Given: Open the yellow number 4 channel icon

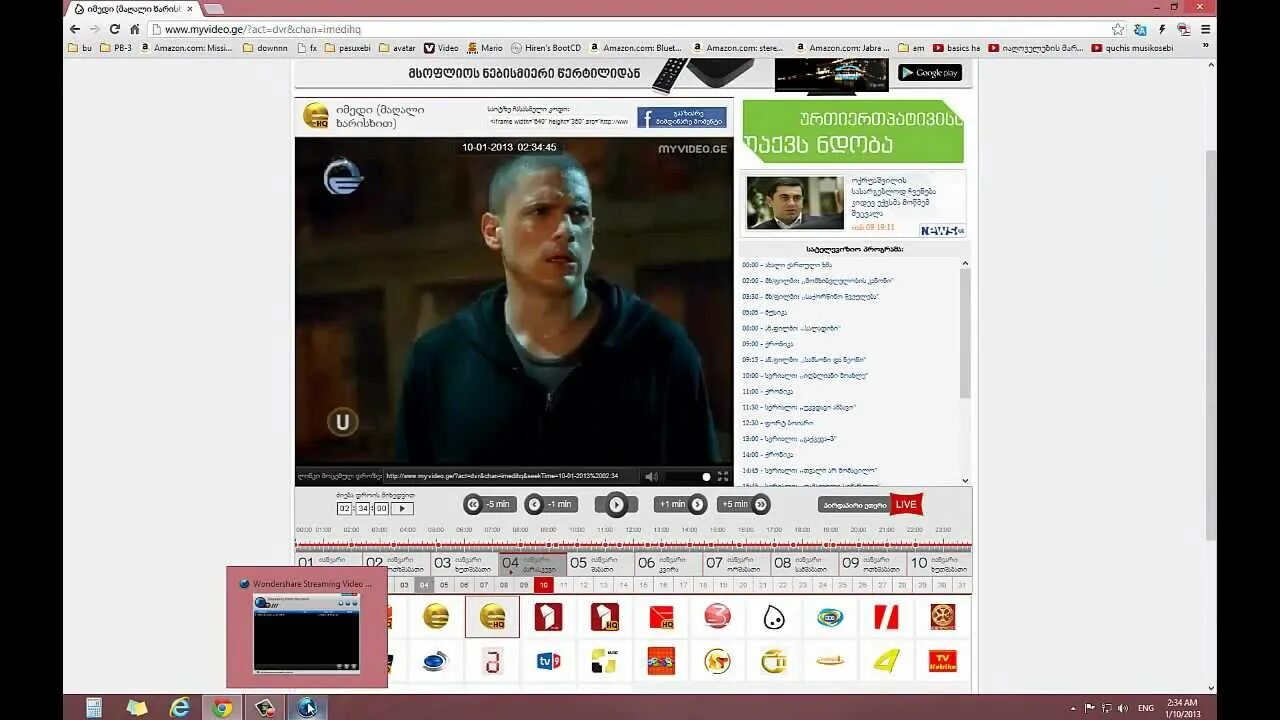Looking at the screenshot, I should 886,661.
